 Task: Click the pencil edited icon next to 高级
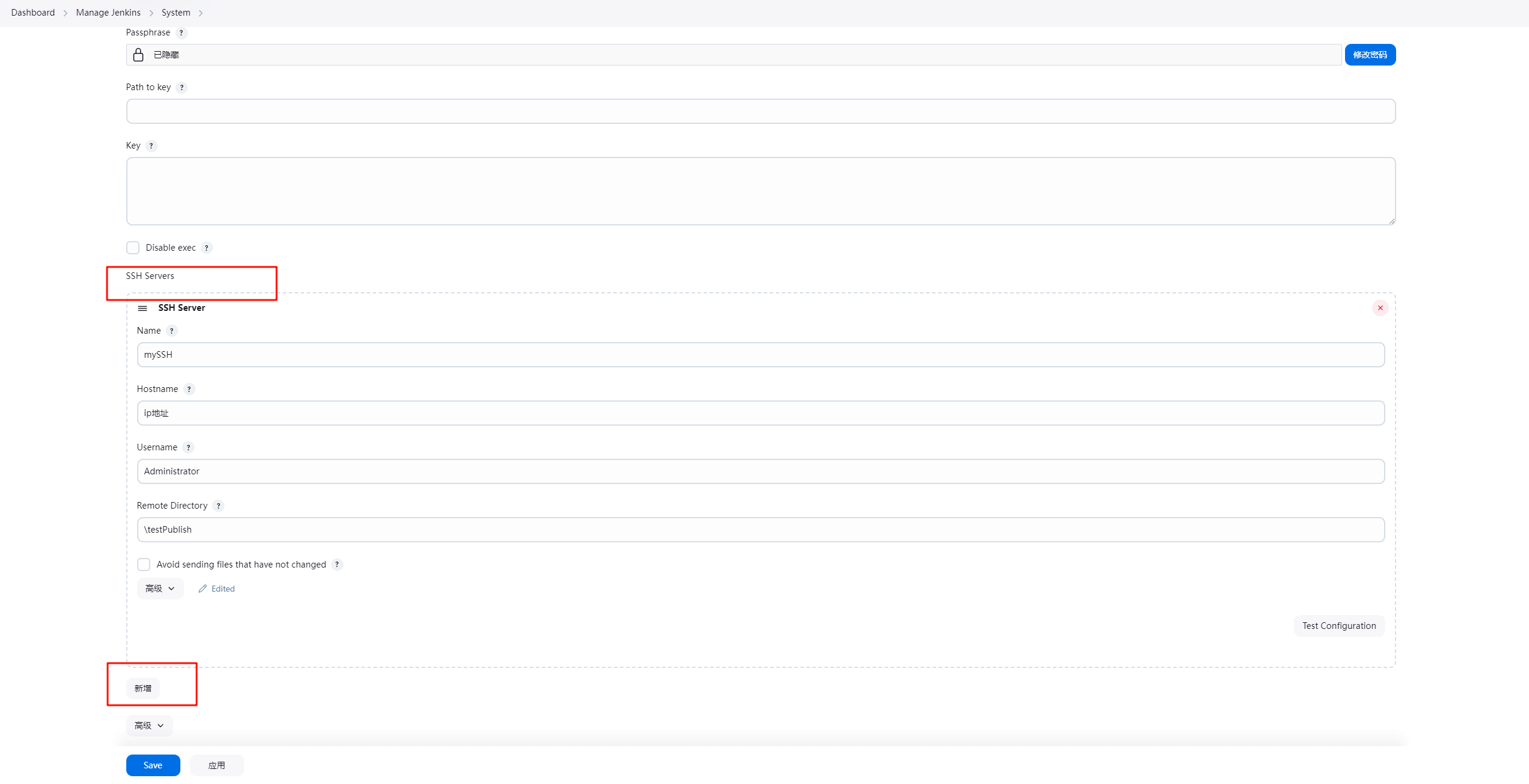(202, 588)
